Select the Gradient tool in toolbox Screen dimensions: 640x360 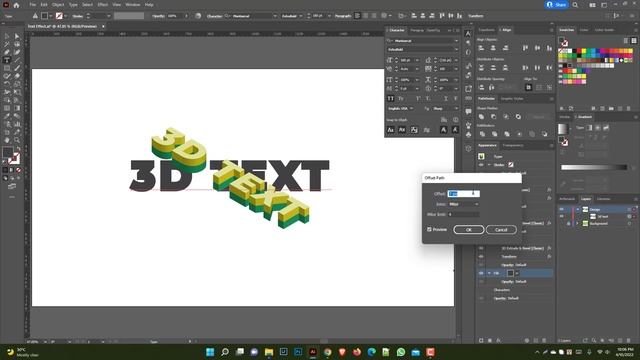(17, 108)
